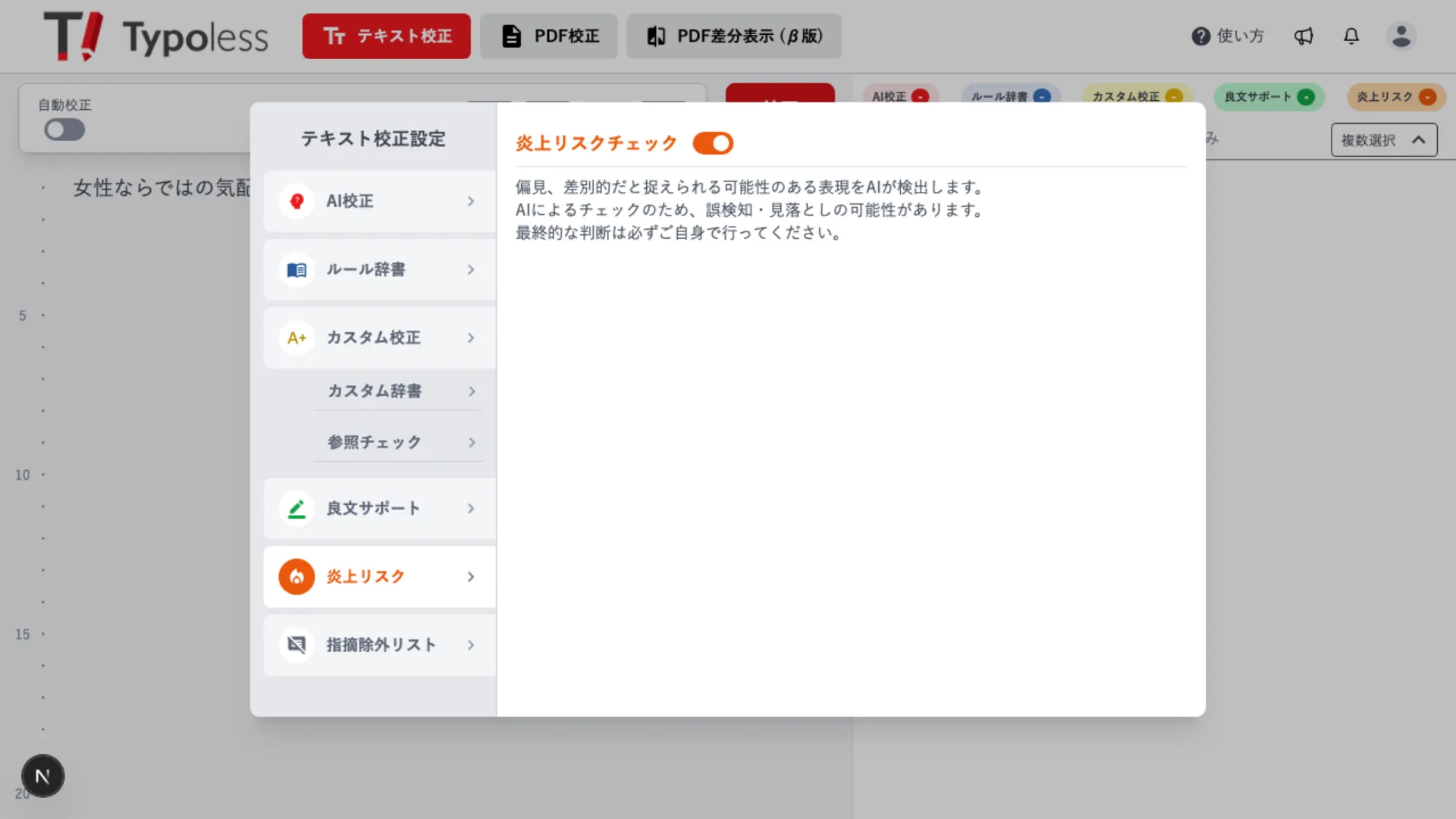1456x819 pixels.
Task: Select 指摘除外リスト in settings menu
Action: [380, 645]
